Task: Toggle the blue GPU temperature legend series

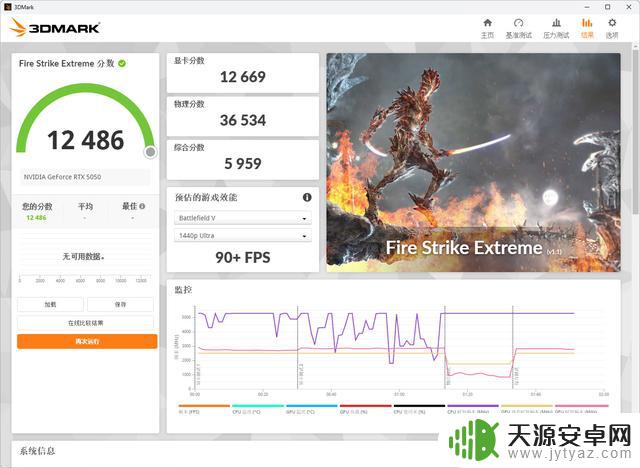Action: click(x=312, y=409)
